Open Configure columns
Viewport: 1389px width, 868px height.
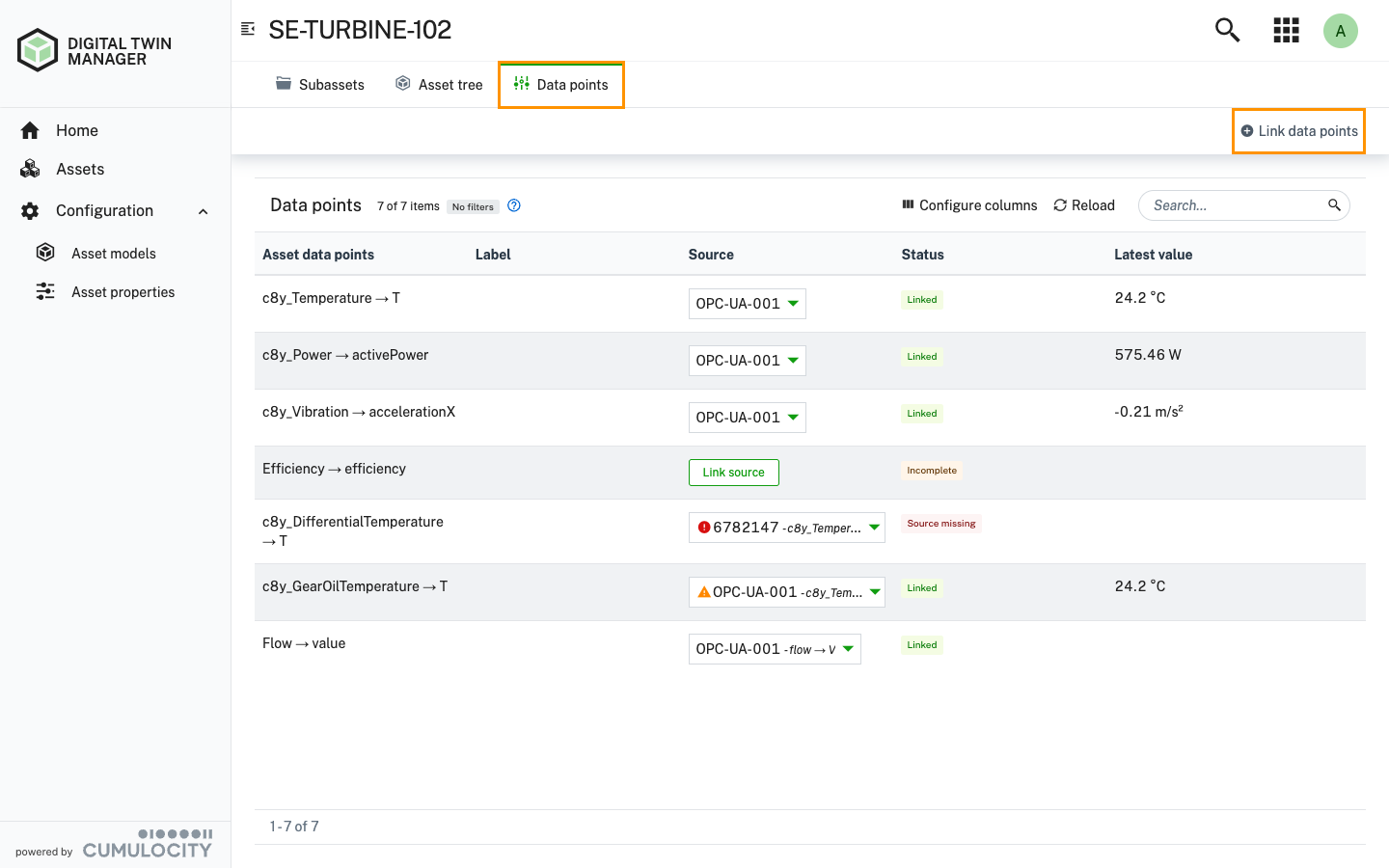tap(968, 204)
